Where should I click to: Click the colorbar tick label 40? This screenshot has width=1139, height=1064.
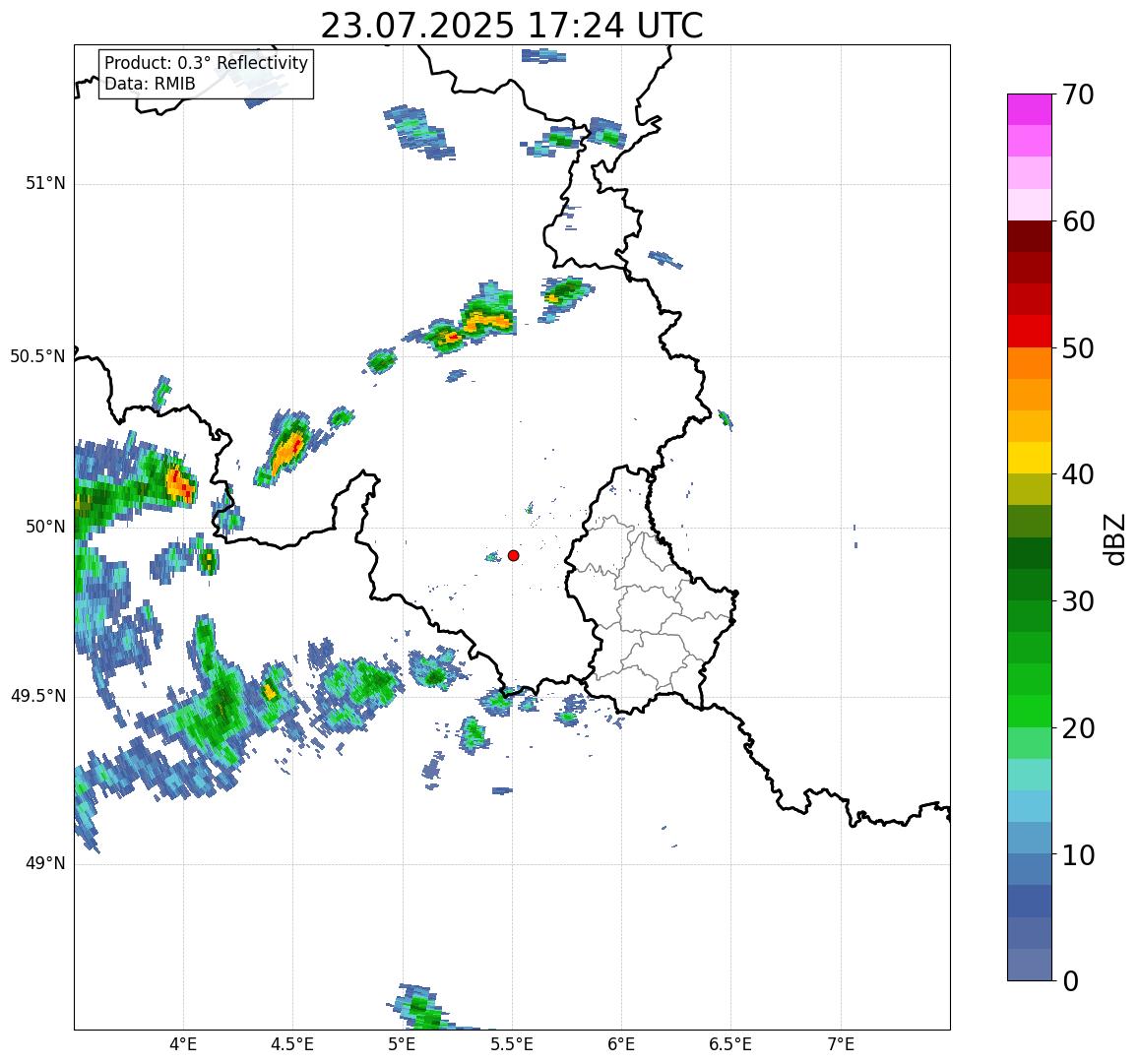tap(1078, 474)
